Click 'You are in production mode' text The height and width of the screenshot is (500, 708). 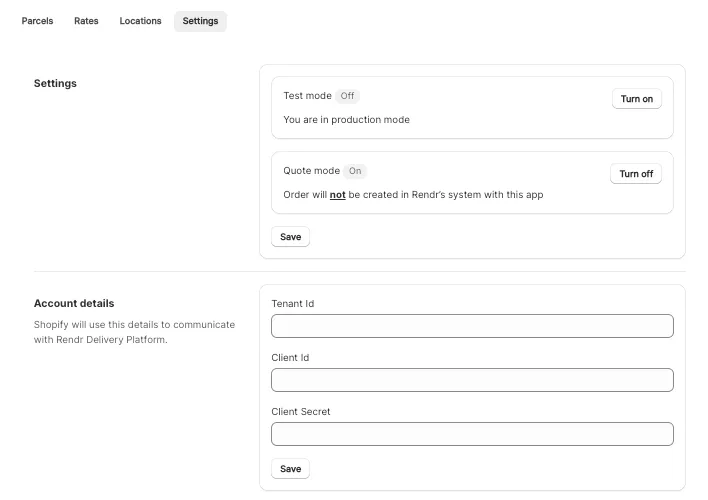tap(346, 120)
